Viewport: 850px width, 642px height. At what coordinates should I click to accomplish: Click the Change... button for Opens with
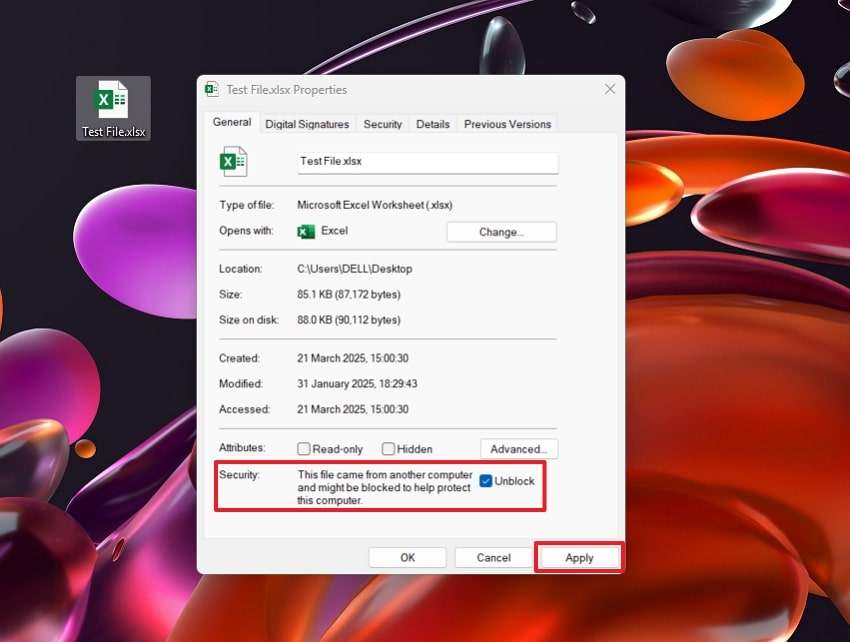pos(501,232)
